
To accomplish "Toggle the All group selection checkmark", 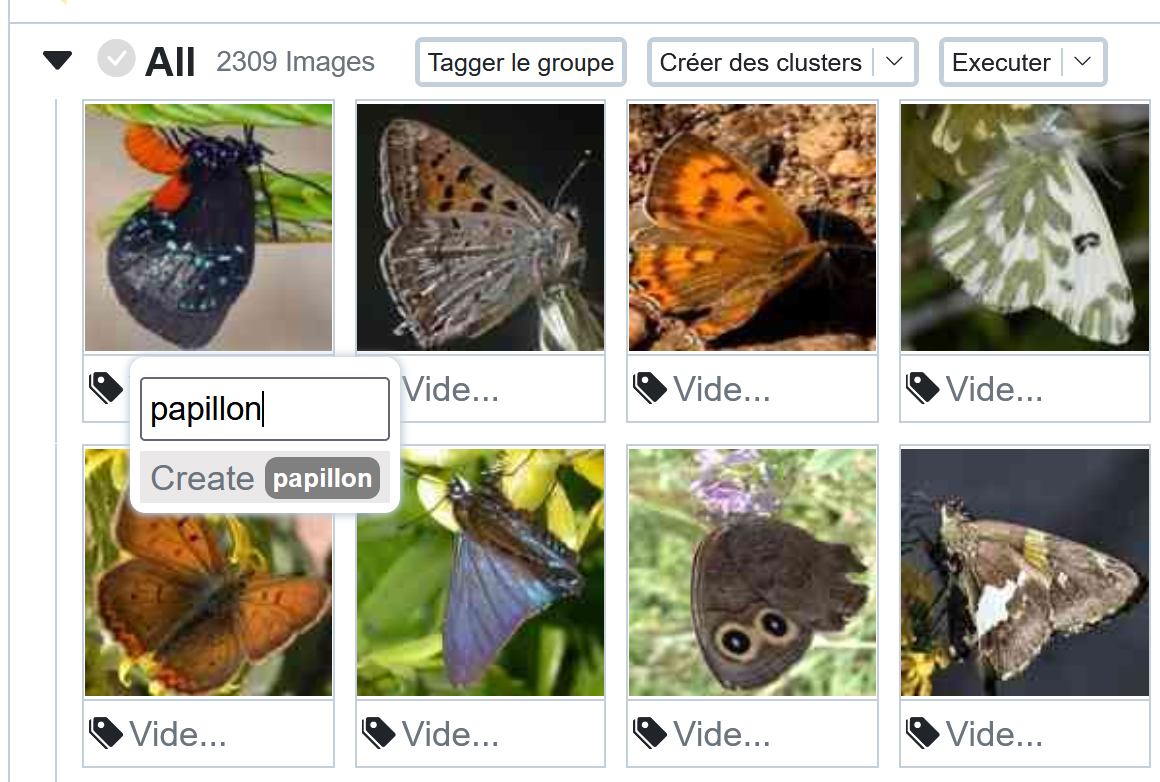I will click(116, 58).
